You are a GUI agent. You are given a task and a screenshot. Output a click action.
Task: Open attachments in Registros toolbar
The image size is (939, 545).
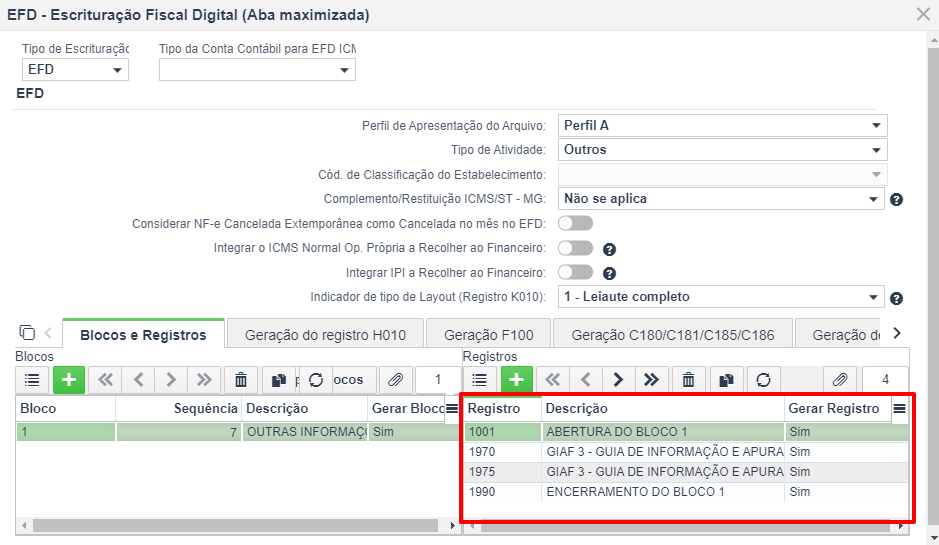click(x=840, y=380)
